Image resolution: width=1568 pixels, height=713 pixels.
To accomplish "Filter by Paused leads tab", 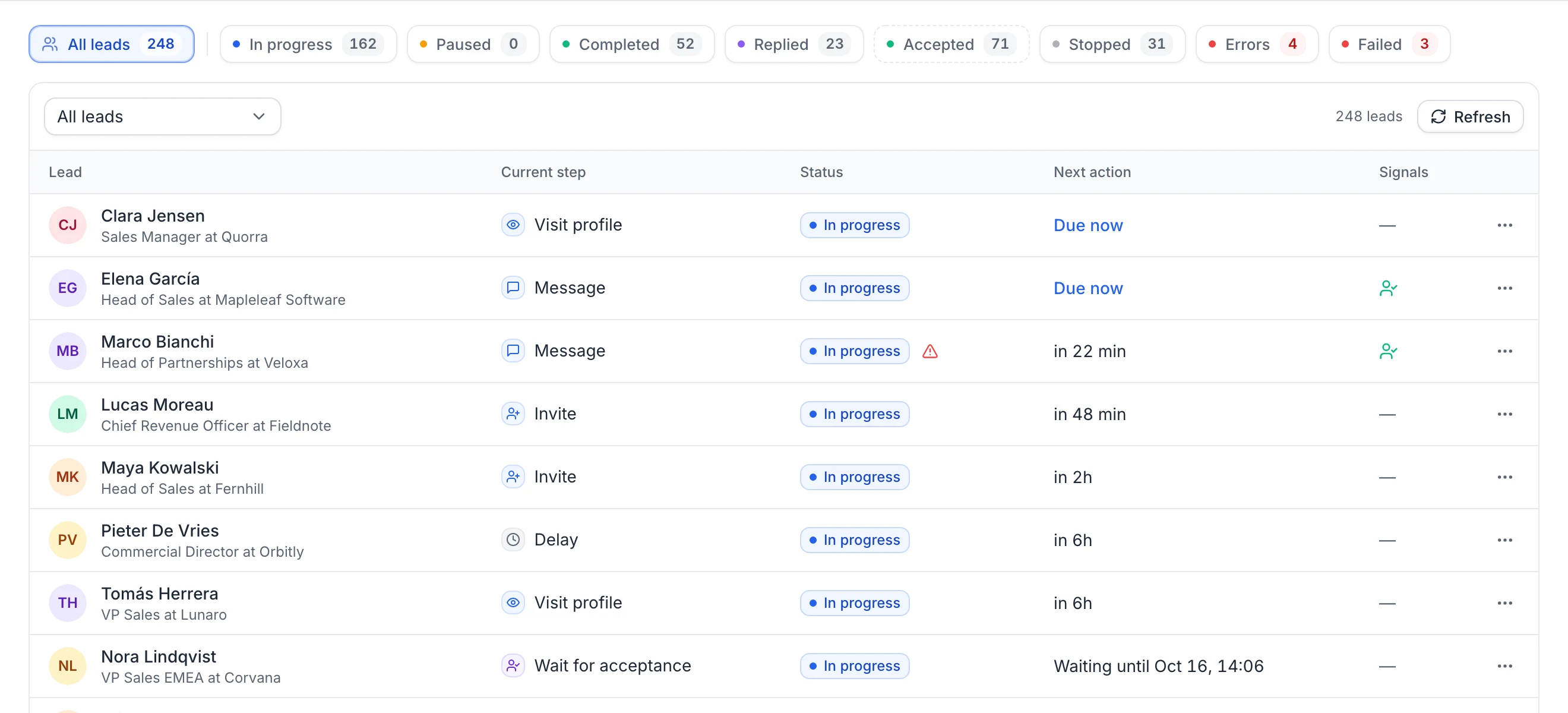I will 473,44.
